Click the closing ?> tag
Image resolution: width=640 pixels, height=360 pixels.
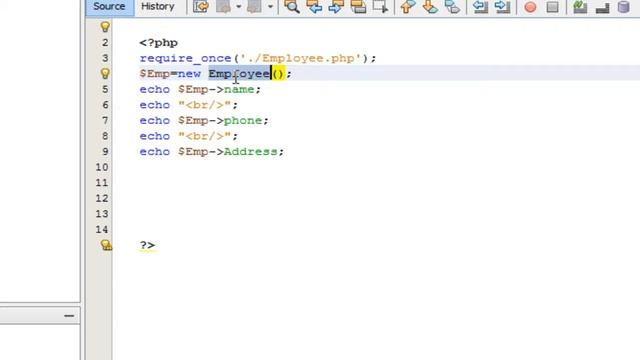(x=147, y=245)
